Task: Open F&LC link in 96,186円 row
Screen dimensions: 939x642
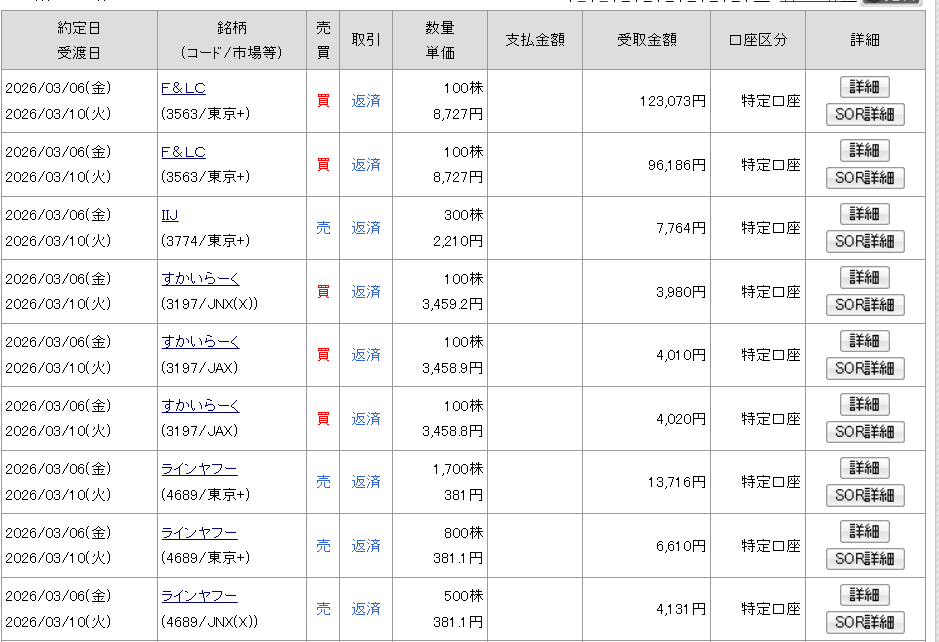Action: click(183, 152)
